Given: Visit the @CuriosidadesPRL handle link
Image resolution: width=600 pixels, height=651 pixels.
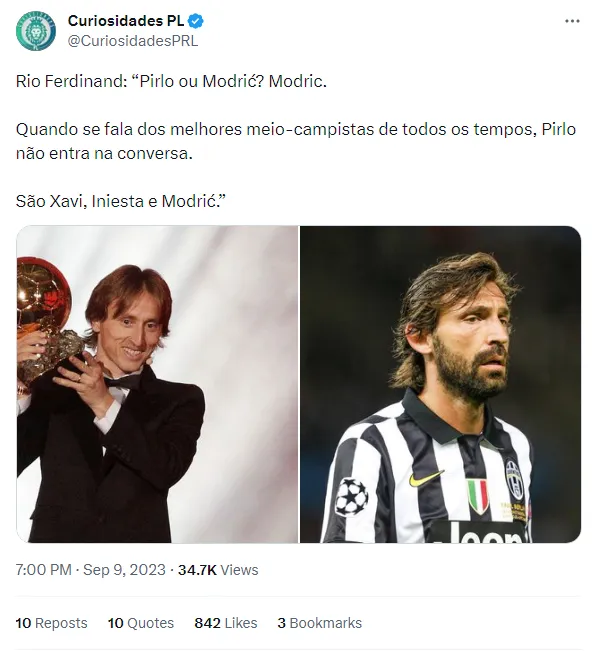Looking at the screenshot, I should 133,41.
